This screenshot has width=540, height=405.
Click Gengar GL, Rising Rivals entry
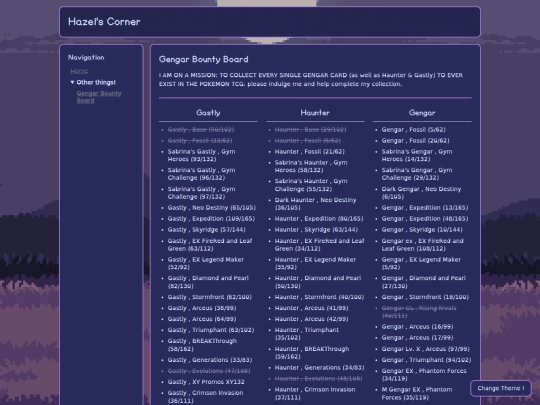[x=419, y=312]
